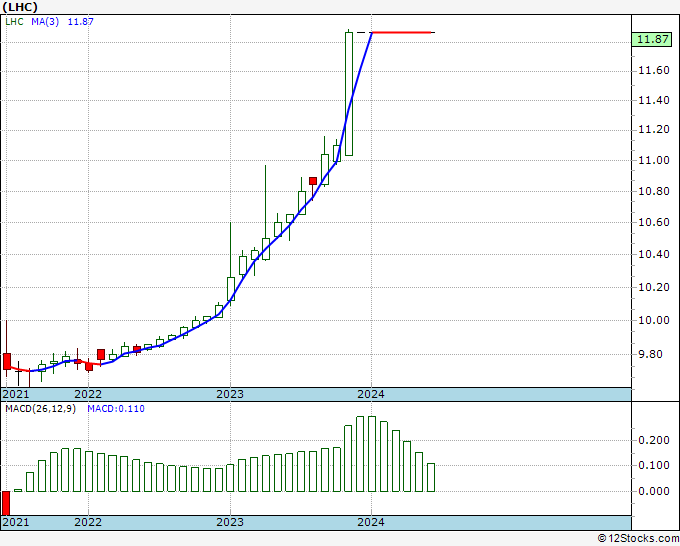Click the 0.000 MACD axis label
The width and height of the screenshot is (680, 546).
[x=654, y=491]
